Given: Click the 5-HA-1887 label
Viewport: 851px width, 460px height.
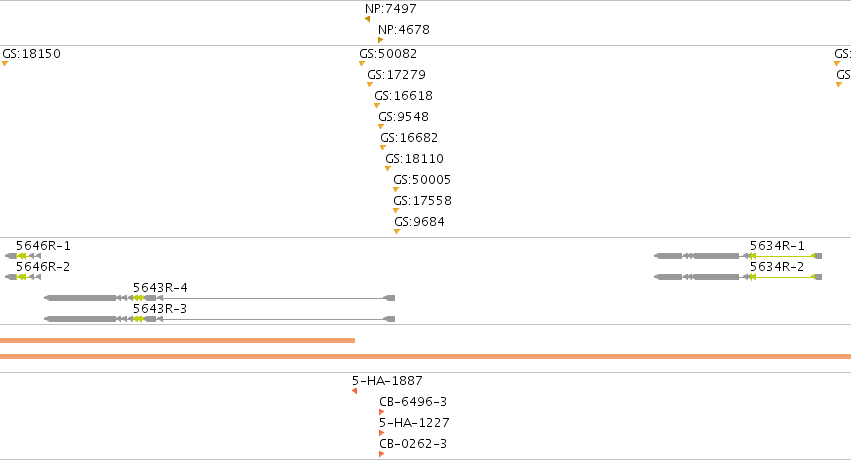Looking at the screenshot, I should point(387,381).
